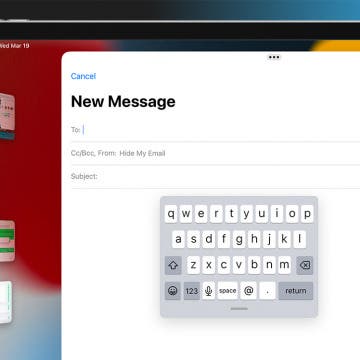
Task: Expand the Cc/Bcc, From field
Action: pyautogui.click(x=215, y=153)
